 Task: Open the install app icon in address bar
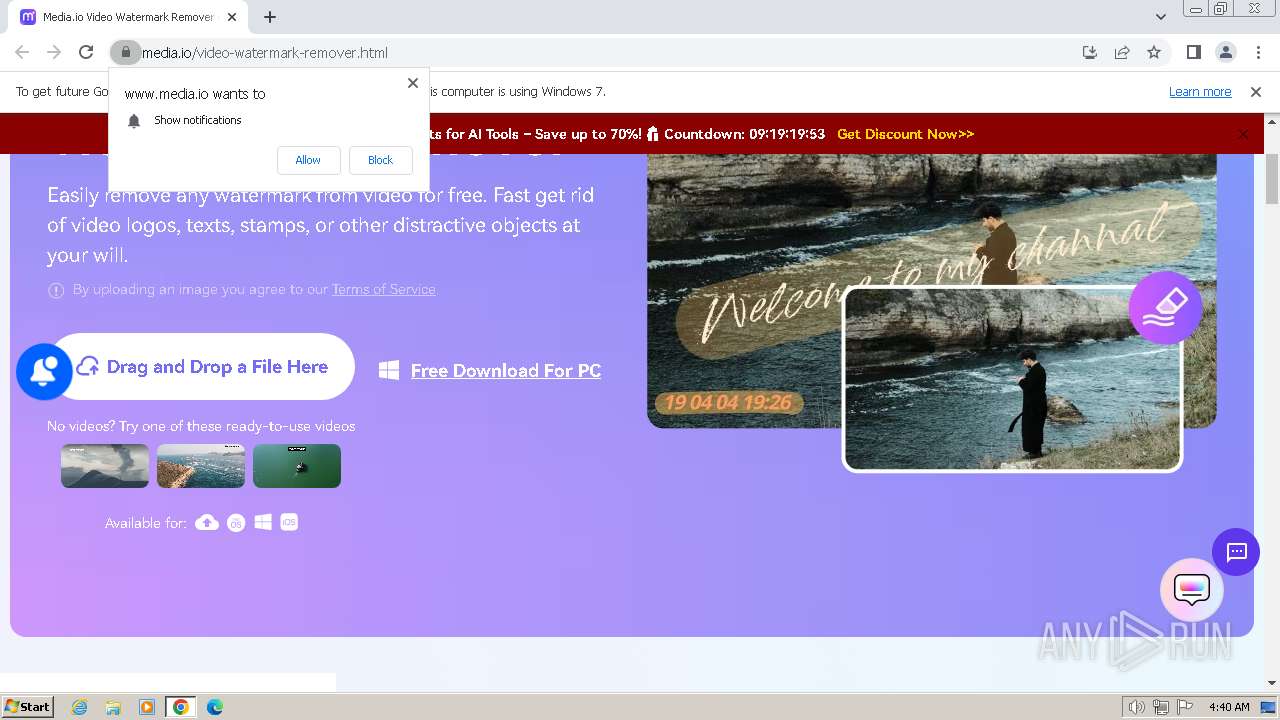[x=1090, y=52]
